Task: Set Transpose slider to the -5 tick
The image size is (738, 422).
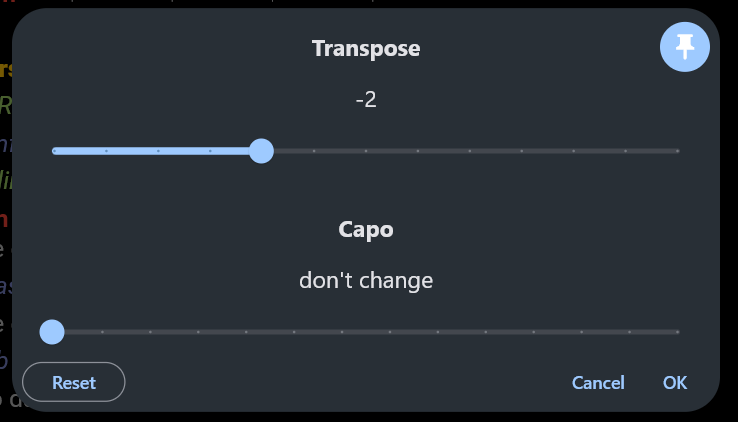Action: [x=106, y=151]
